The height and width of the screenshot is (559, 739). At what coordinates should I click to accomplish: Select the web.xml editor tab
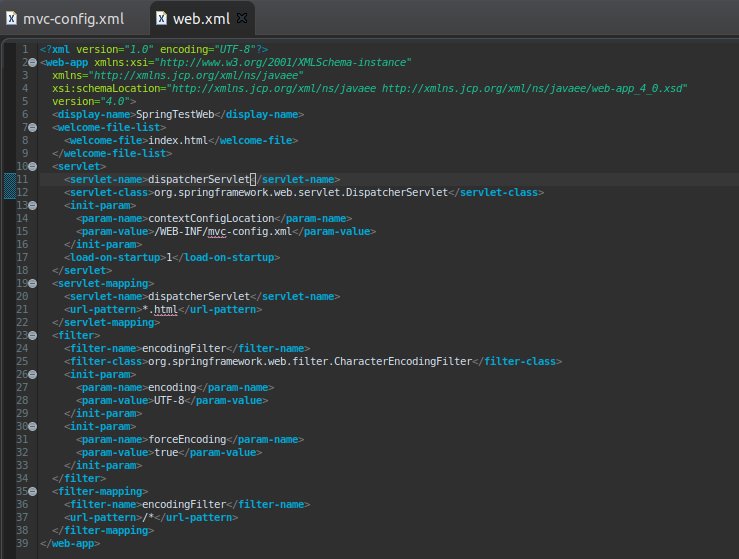201,19
